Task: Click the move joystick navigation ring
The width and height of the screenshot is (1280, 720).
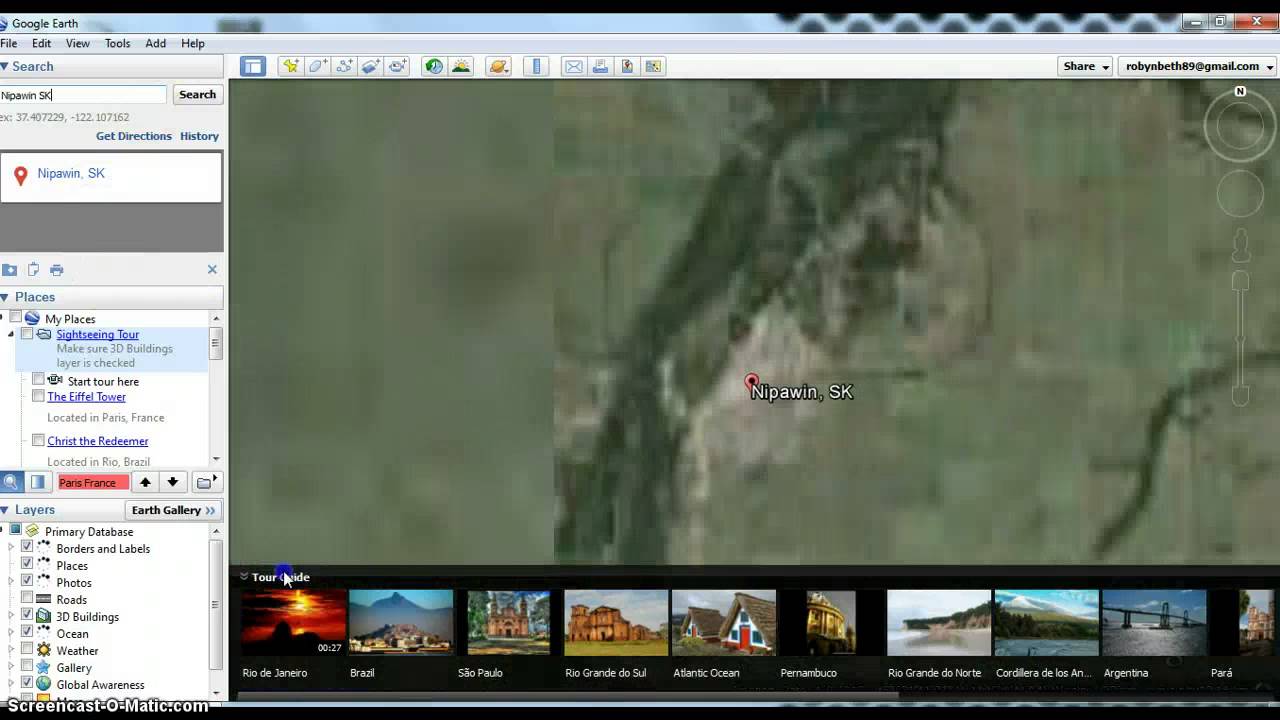Action: pos(1240,194)
